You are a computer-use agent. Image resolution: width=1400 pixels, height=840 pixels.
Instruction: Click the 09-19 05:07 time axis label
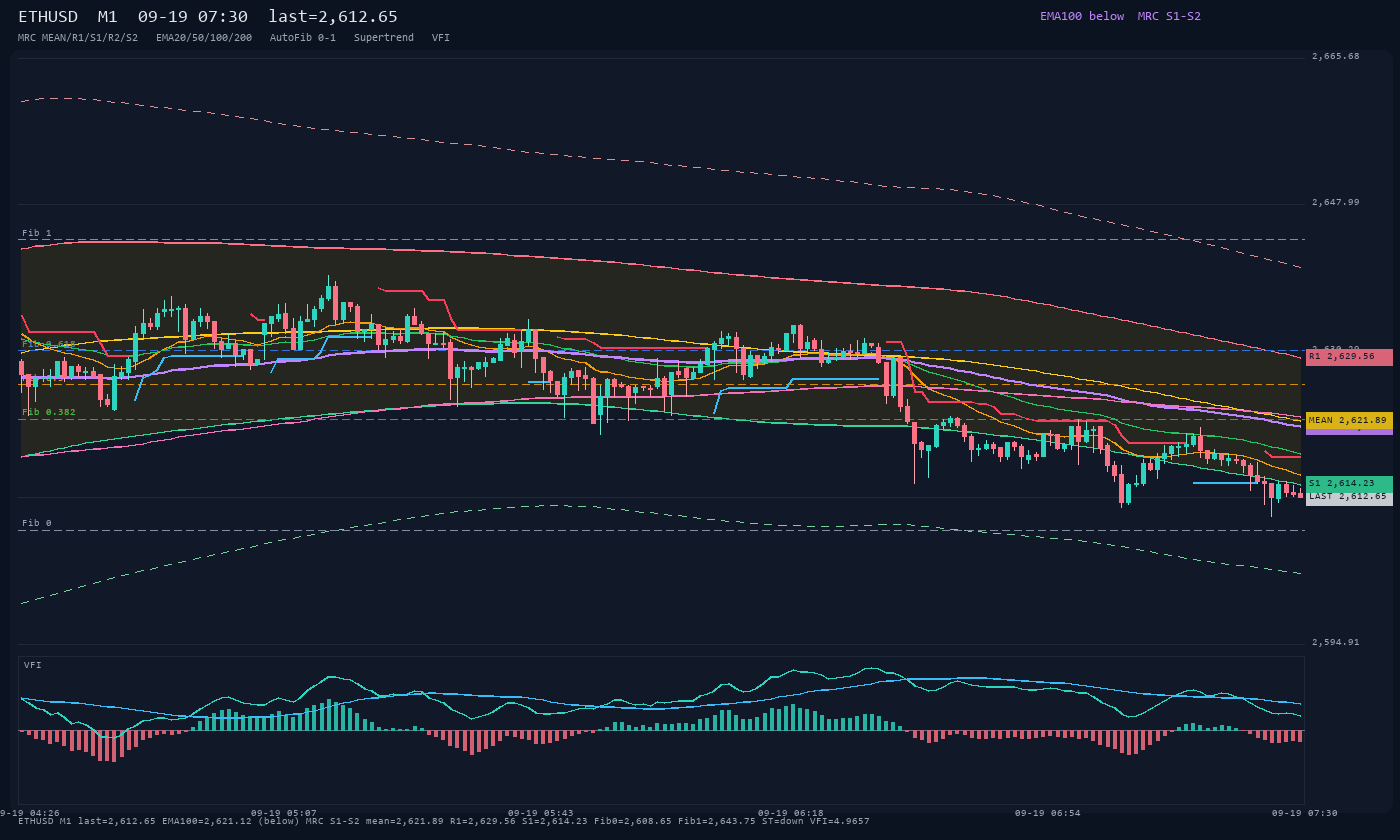tap(284, 813)
